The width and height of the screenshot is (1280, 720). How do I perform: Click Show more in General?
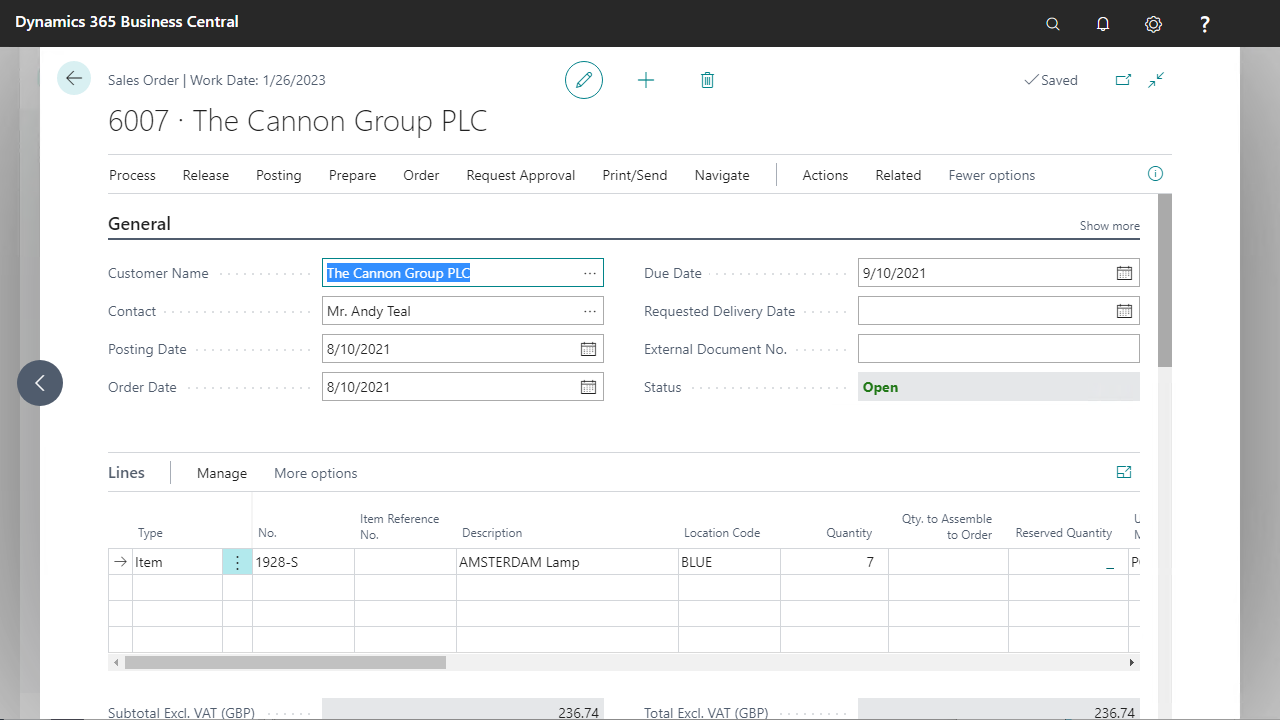click(1110, 226)
